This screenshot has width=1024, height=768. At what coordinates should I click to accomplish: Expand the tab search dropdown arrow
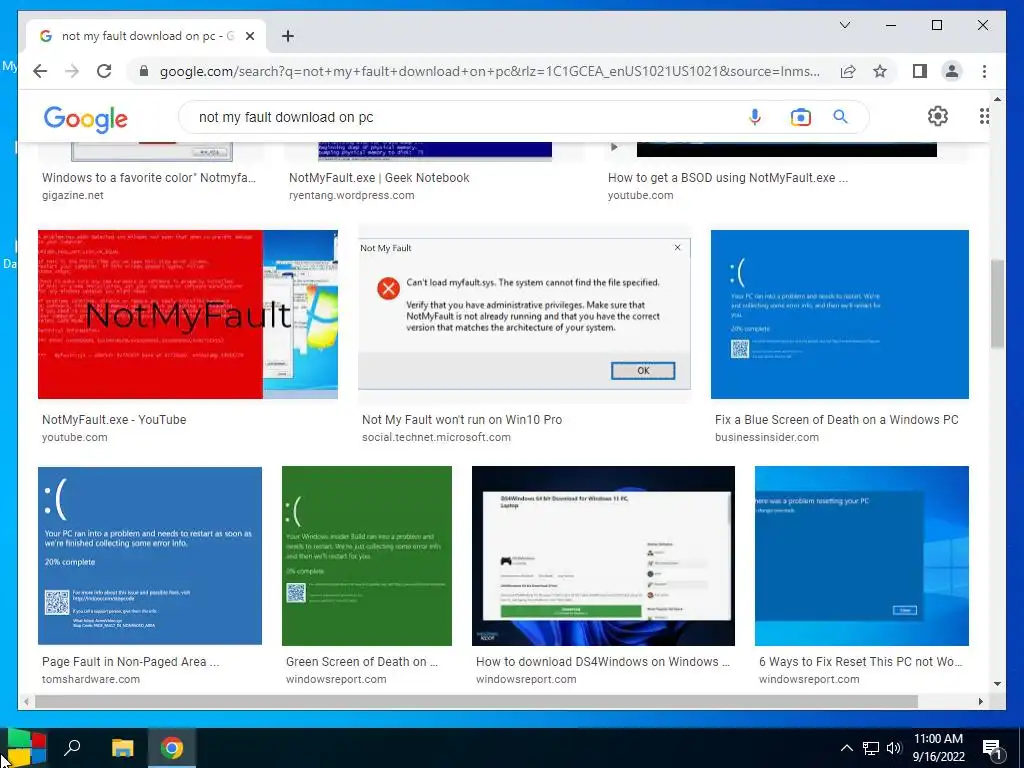pyautogui.click(x=844, y=25)
